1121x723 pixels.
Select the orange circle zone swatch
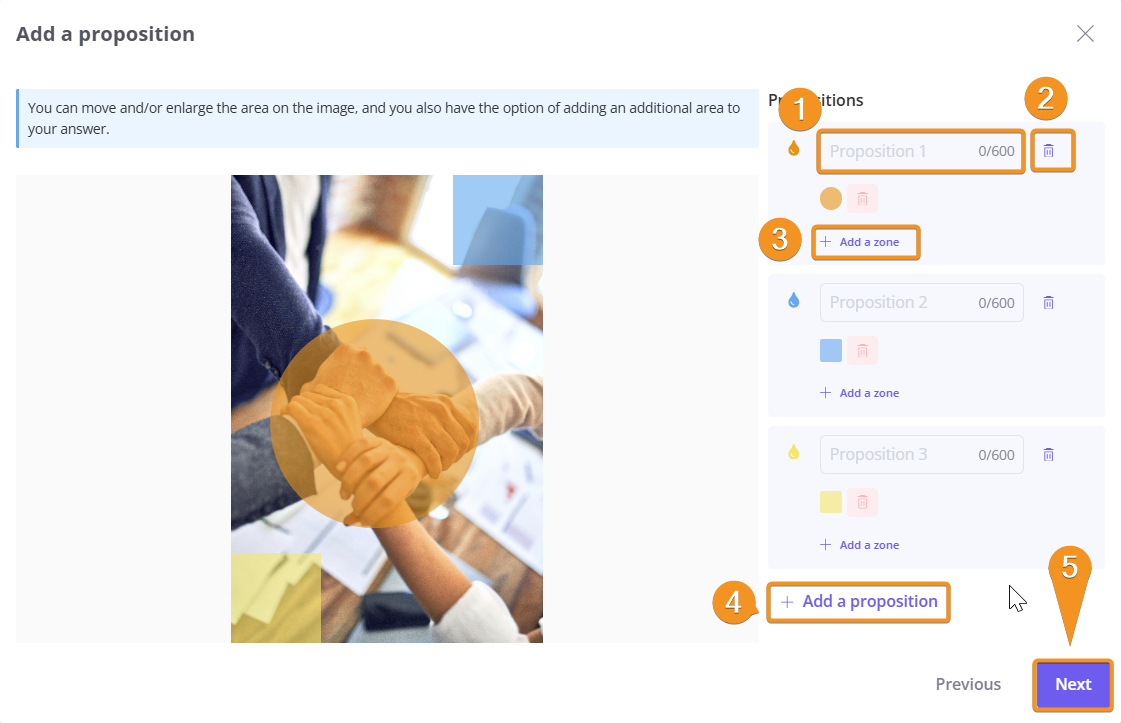click(x=831, y=199)
